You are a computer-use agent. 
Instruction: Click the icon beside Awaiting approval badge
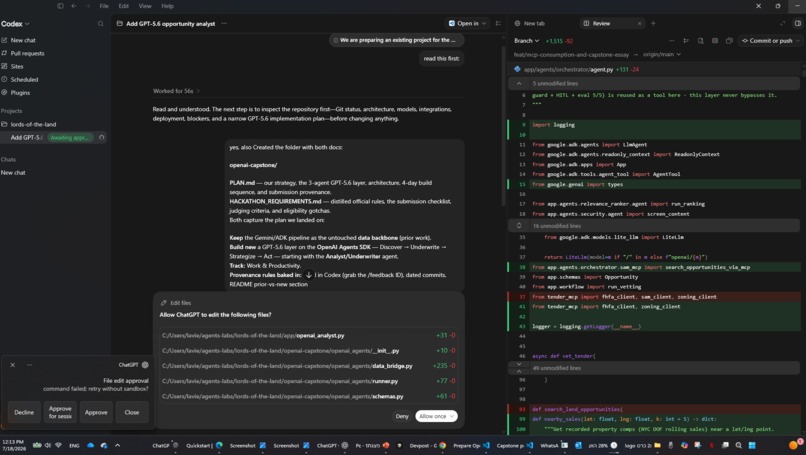pos(101,138)
